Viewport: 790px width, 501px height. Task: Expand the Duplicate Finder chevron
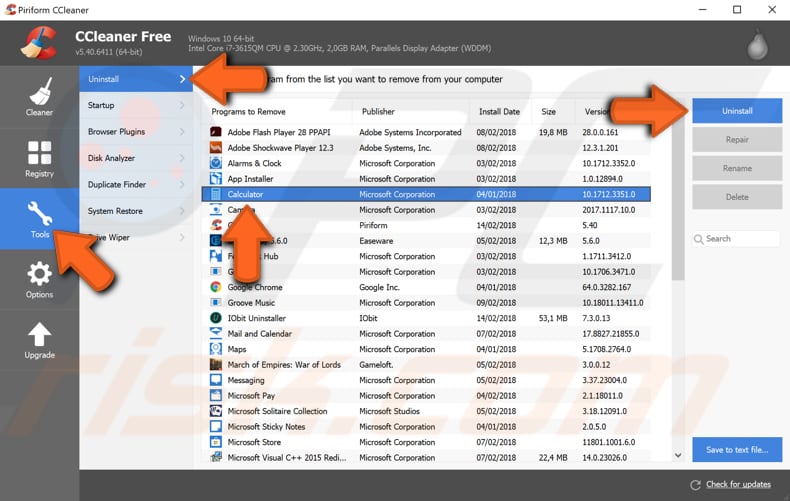182,184
